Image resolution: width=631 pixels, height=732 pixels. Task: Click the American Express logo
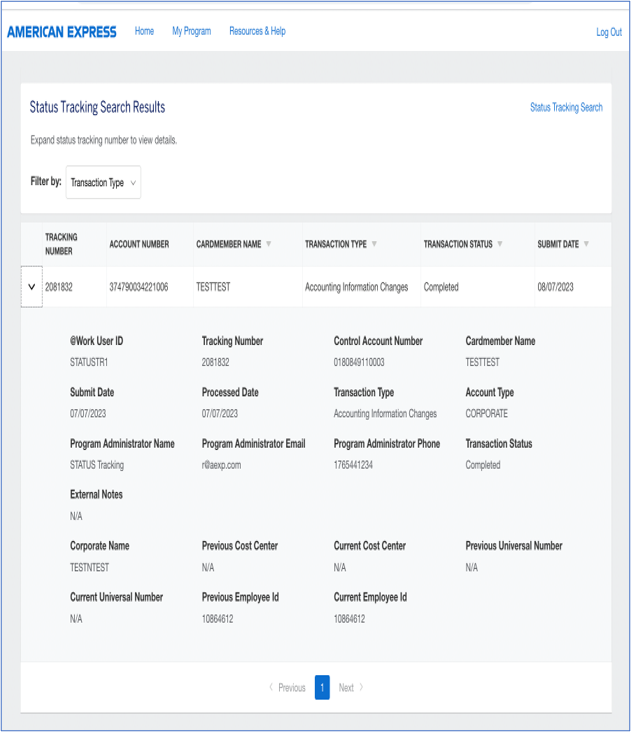(x=62, y=32)
